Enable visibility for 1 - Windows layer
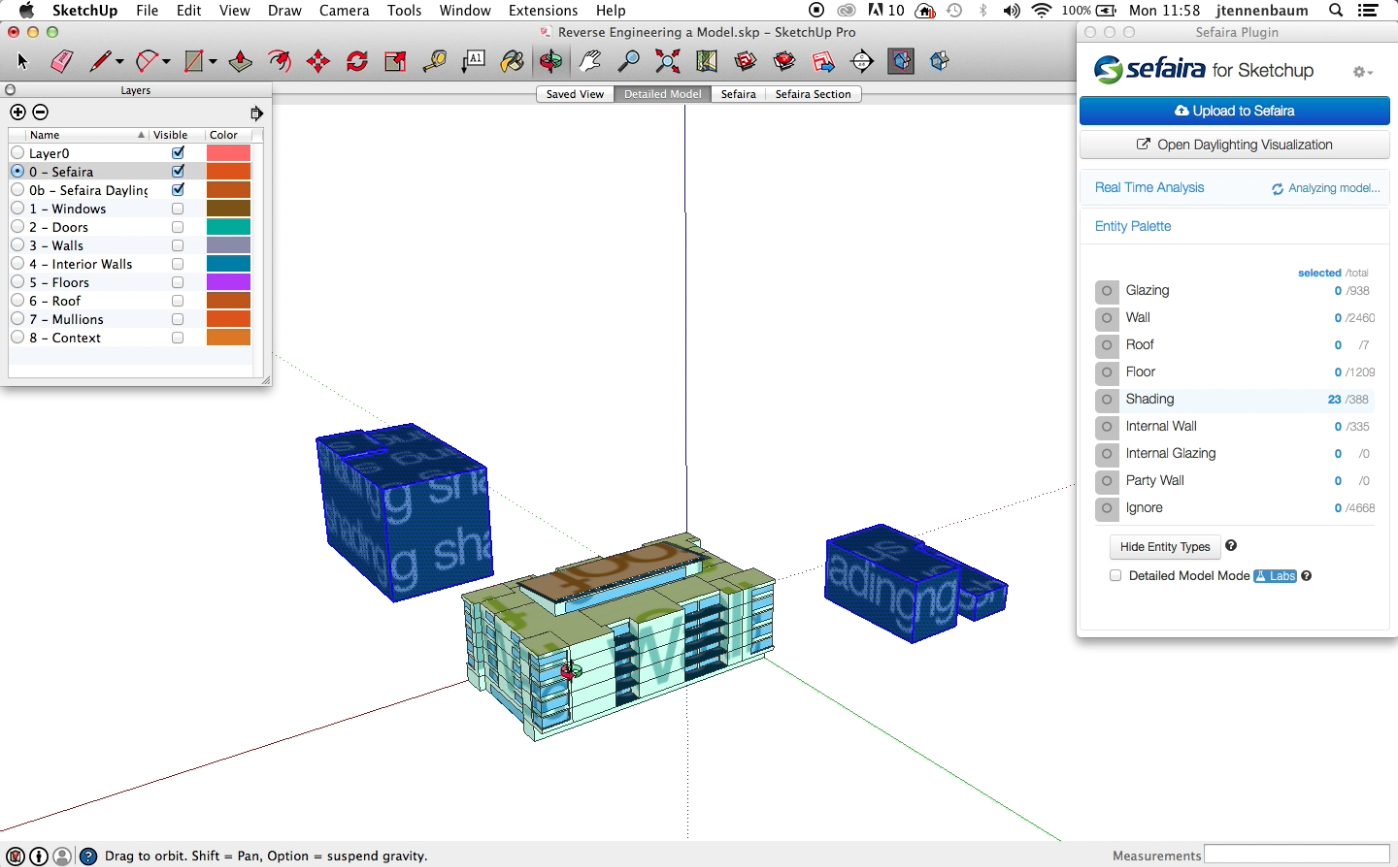Image resolution: width=1398 pixels, height=867 pixels. 178,209
